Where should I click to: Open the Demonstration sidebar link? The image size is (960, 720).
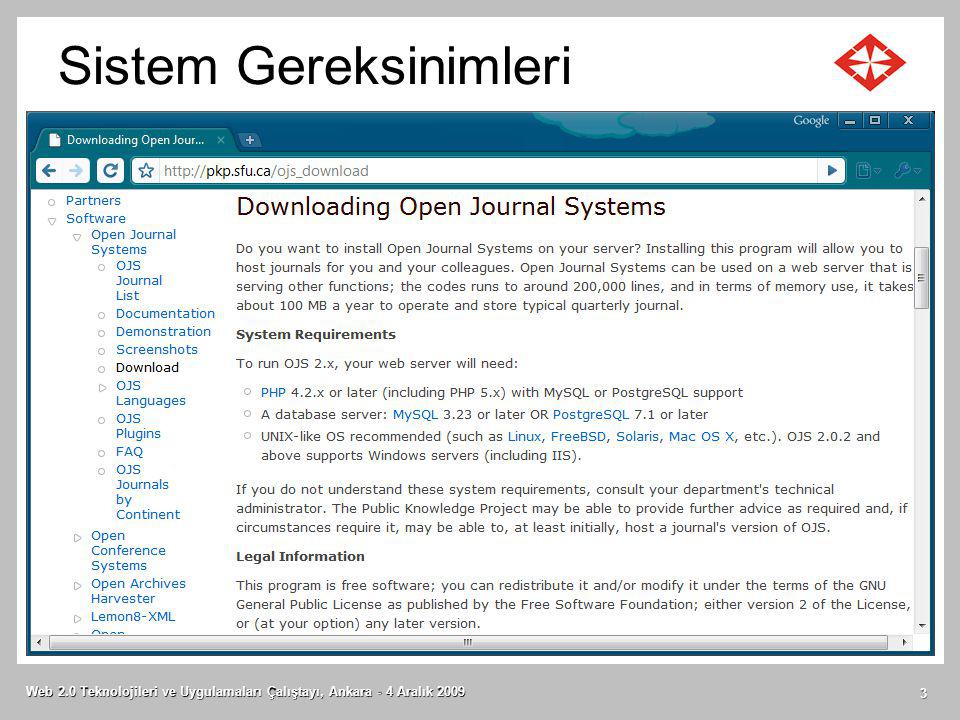click(163, 331)
